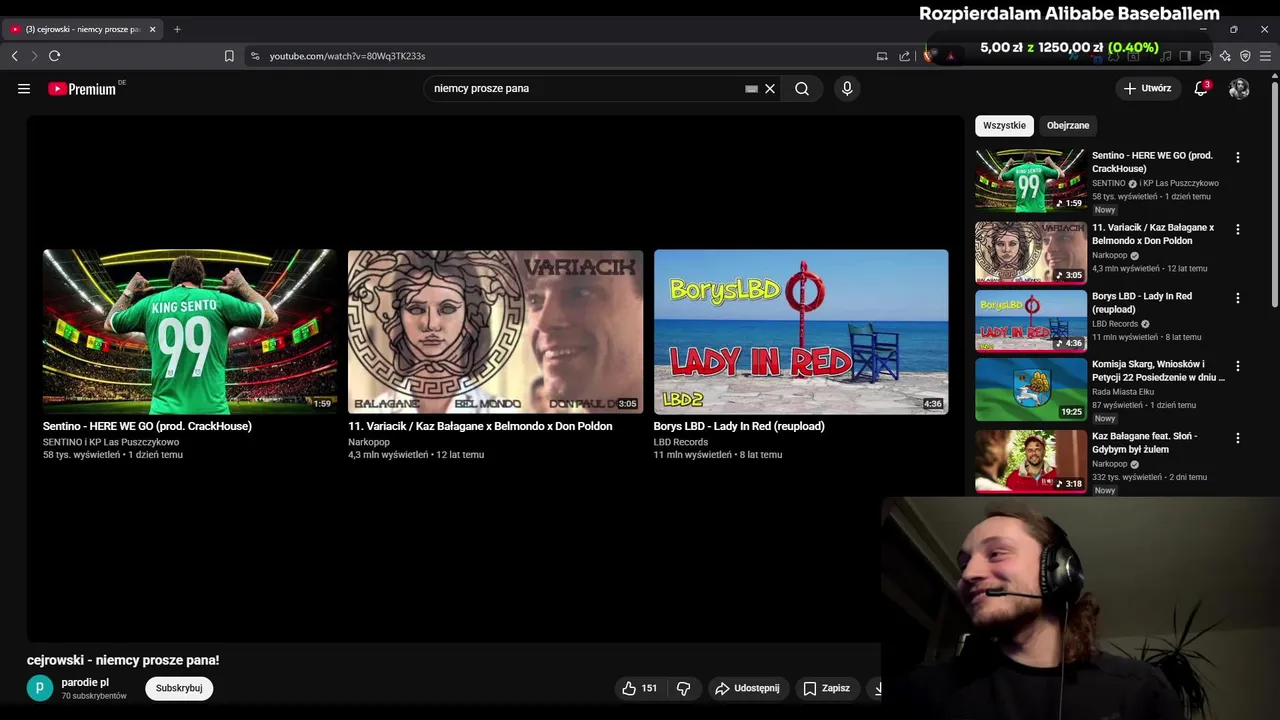This screenshot has height=720, width=1280.
Task: Open the YouTube hamburger guide menu
Action: [24, 89]
